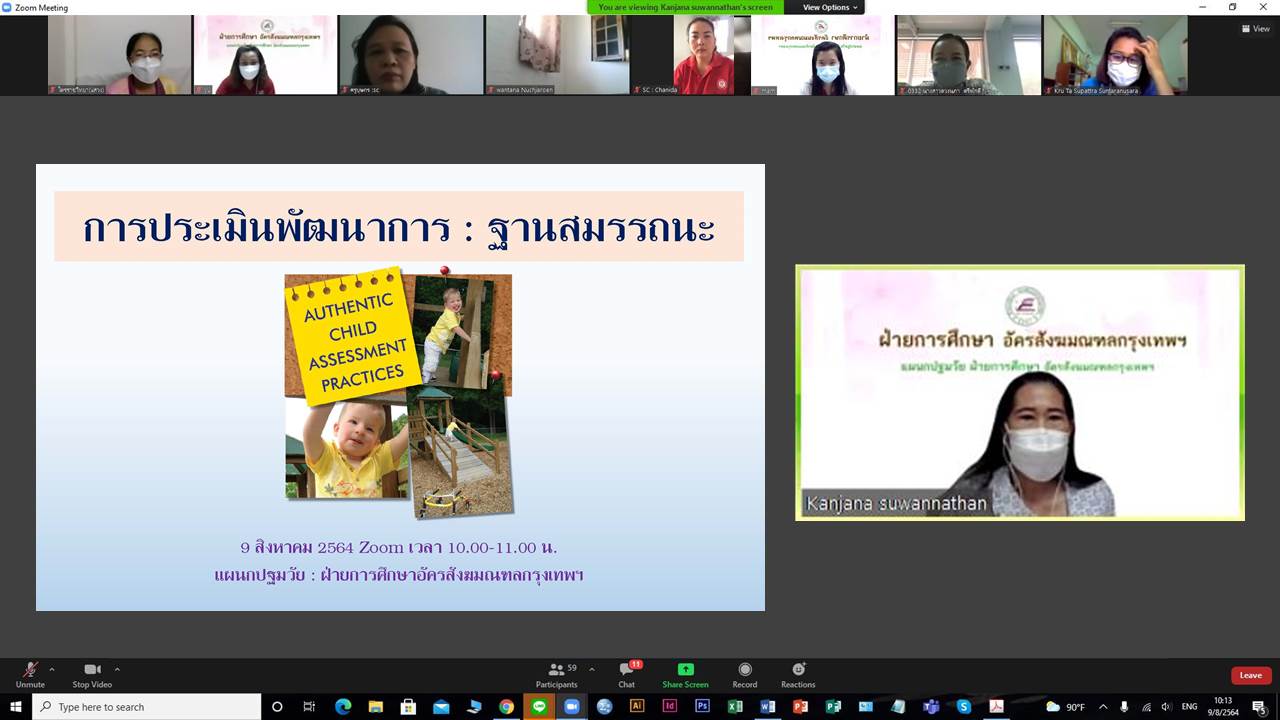
Task: Open the Participants panel
Action: tap(557, 675)
